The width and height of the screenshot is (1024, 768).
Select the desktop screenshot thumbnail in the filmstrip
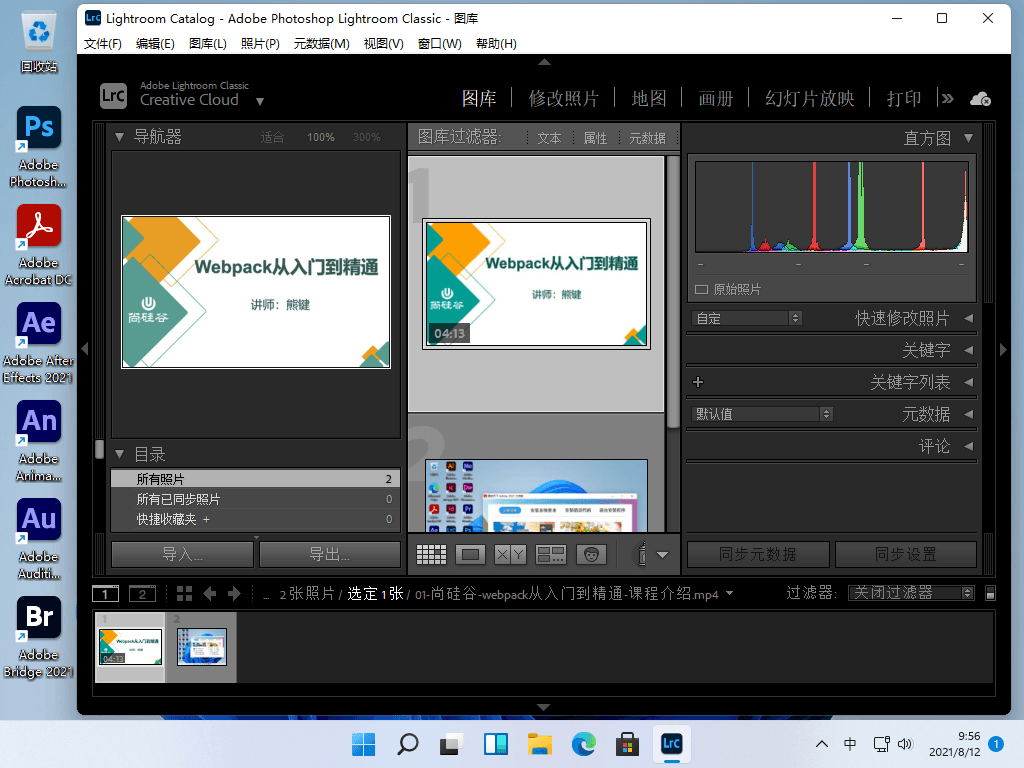point(202,647)
